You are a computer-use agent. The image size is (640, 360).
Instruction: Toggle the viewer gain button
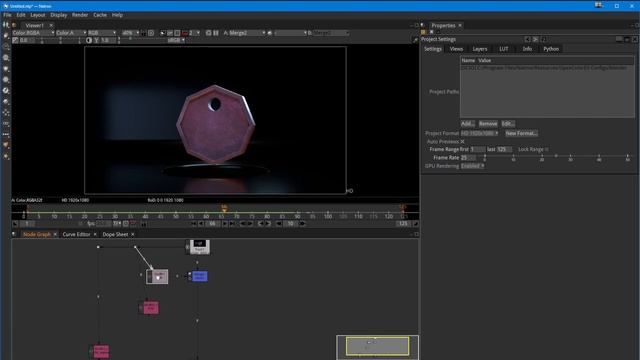(15, 40)
